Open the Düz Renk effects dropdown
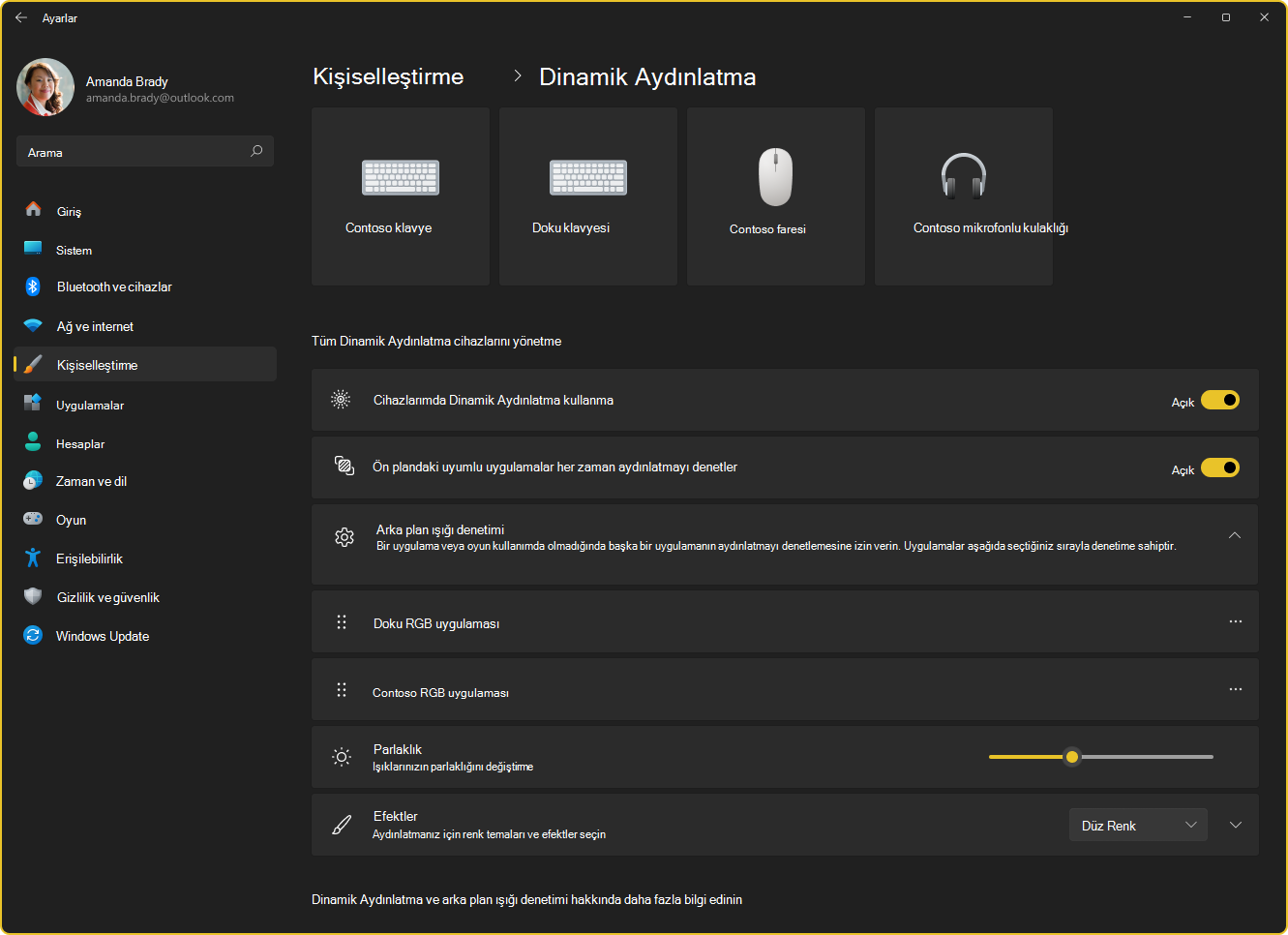The image size is (1288, 935). click(1138, 825)
